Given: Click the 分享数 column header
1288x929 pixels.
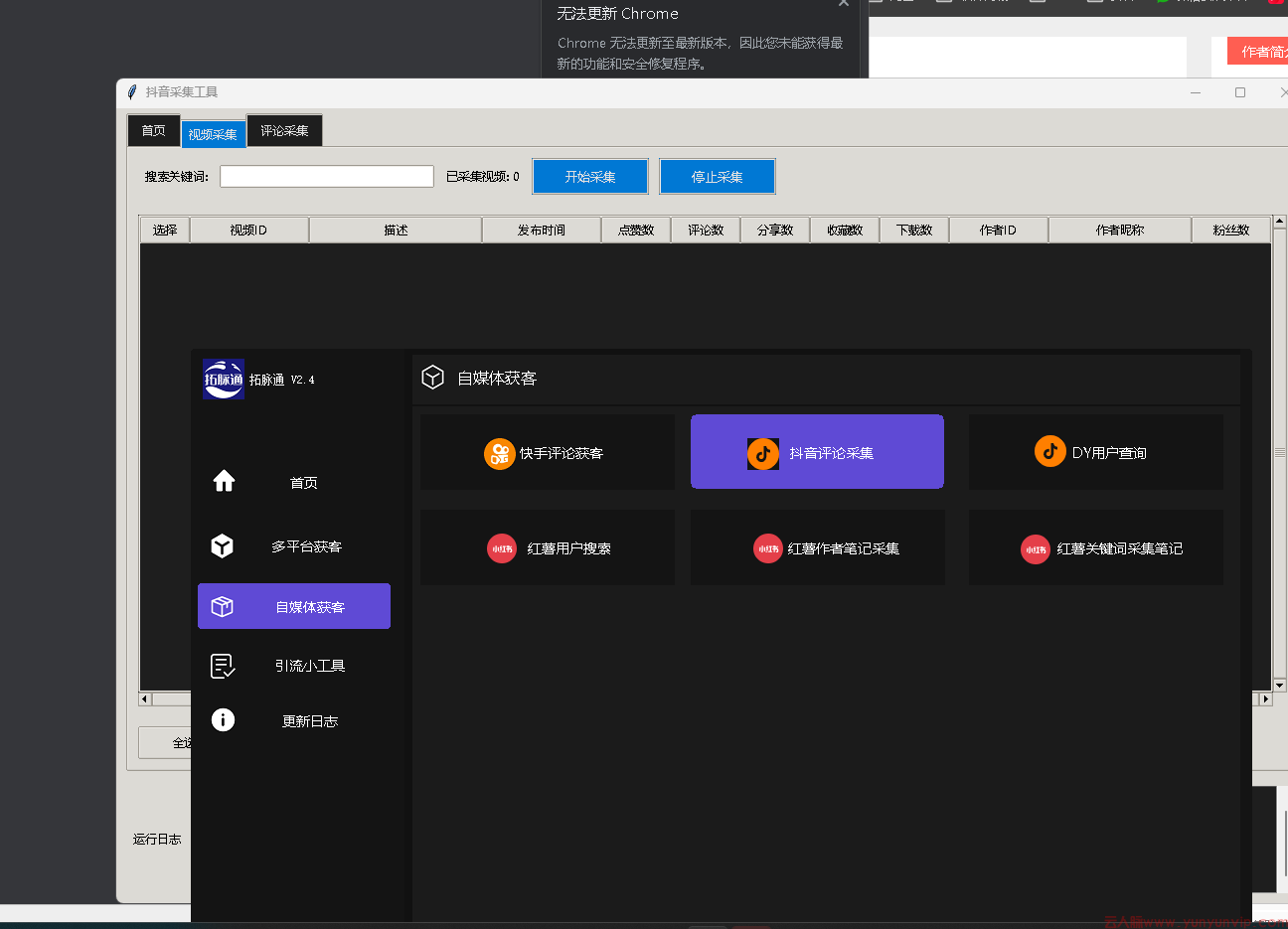Looking at the screenshot, I should [x=775, y=230].
